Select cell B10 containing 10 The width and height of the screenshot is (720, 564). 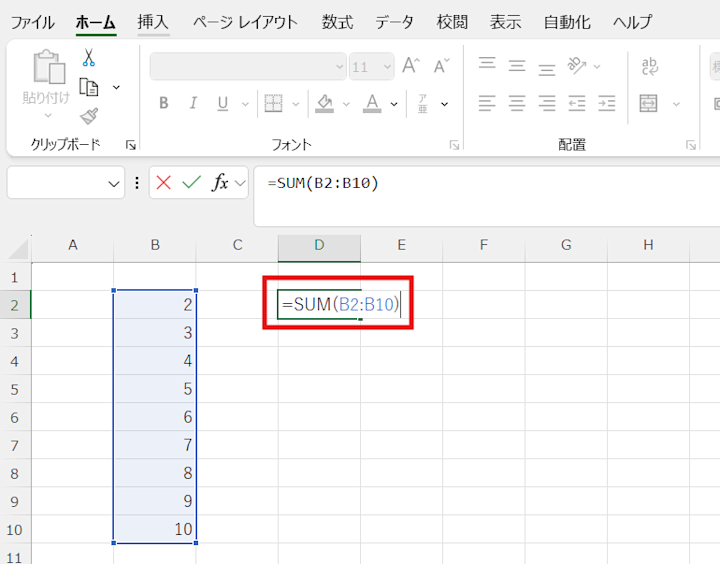(x=155, y=529)
